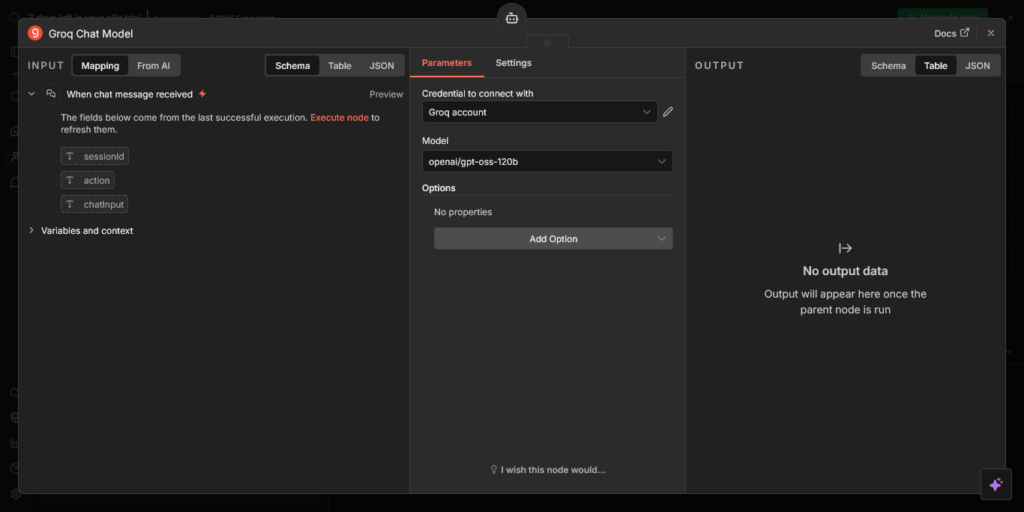Screen dimensions: 1024x512
Task: Switch input to From AI mode
Action: (153, 66)
